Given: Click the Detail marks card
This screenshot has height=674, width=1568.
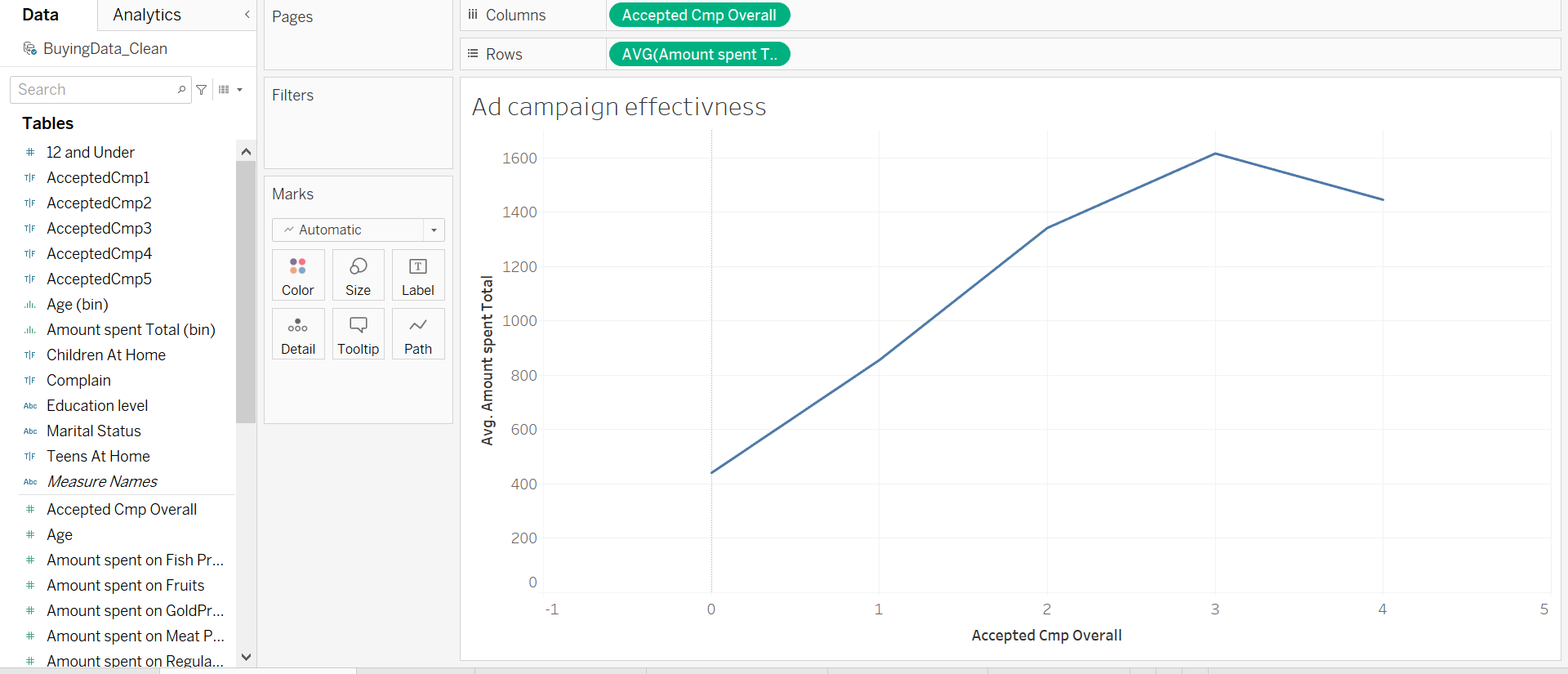Looking at the screenshot, I should [298, 334].
